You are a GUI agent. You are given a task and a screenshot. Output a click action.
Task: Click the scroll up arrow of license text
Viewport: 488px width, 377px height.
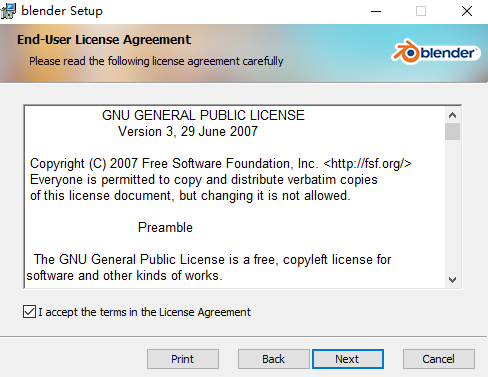pyautogui.click(x=452, y=115)
